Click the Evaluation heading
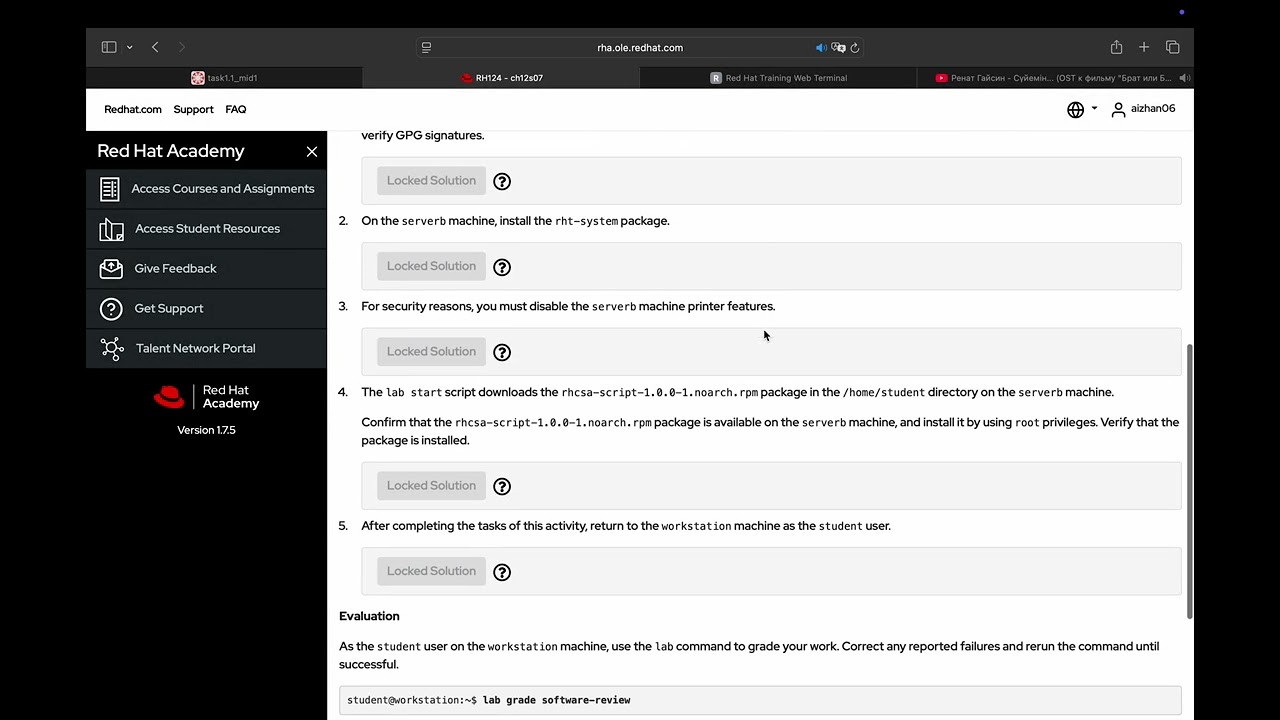Viewport: 1280px width, 720px height. [369, 616]
